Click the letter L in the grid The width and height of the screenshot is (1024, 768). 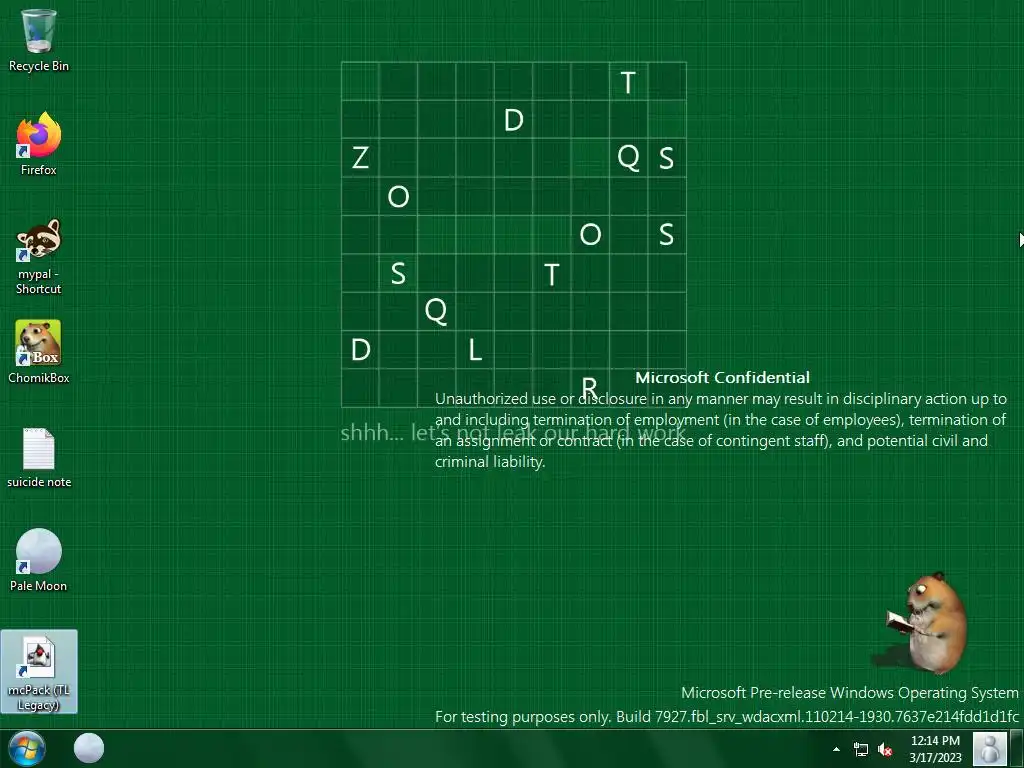(x=475, y=350)
